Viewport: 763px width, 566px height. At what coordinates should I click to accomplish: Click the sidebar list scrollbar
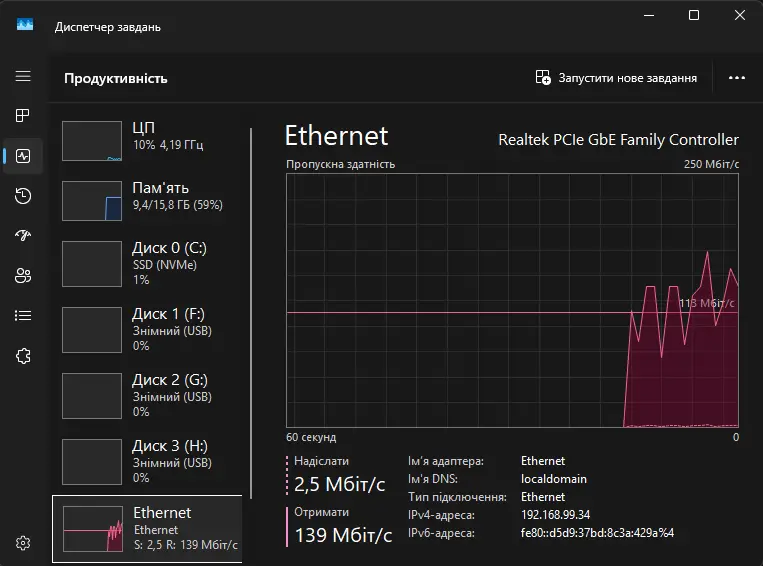point(251,313)
